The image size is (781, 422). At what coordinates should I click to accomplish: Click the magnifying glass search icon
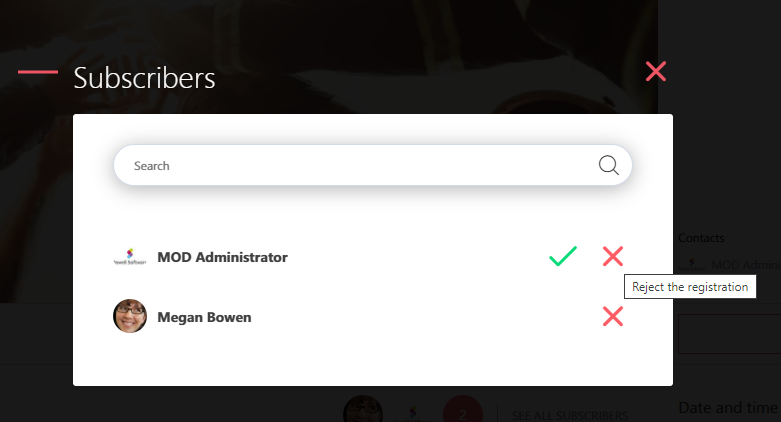[608, 165]
